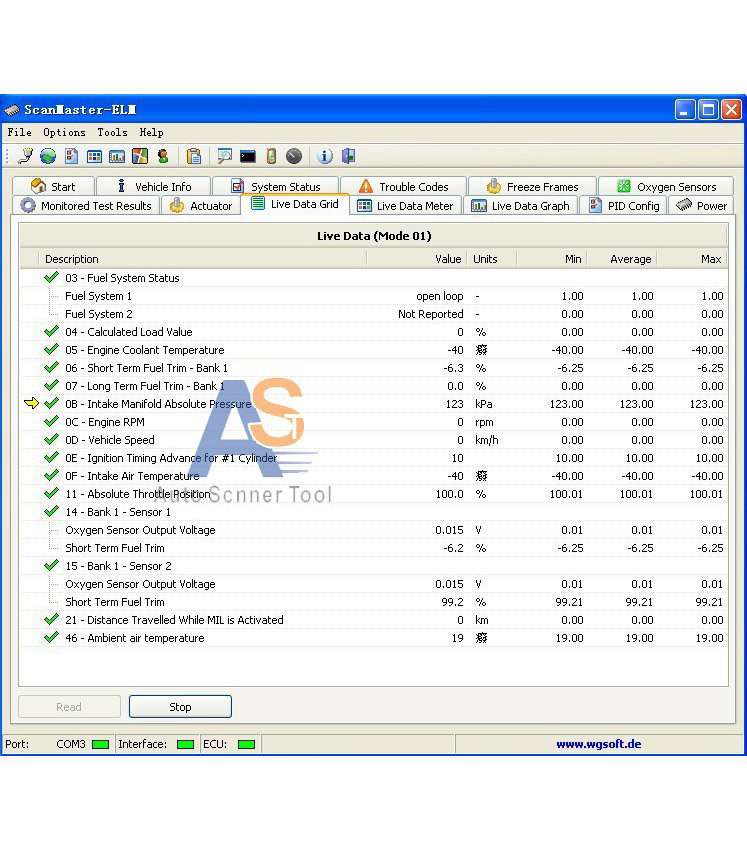Toggle checkmark for 0D - Vehicle Speed
The image size is (747, 850).
(51, 439)
